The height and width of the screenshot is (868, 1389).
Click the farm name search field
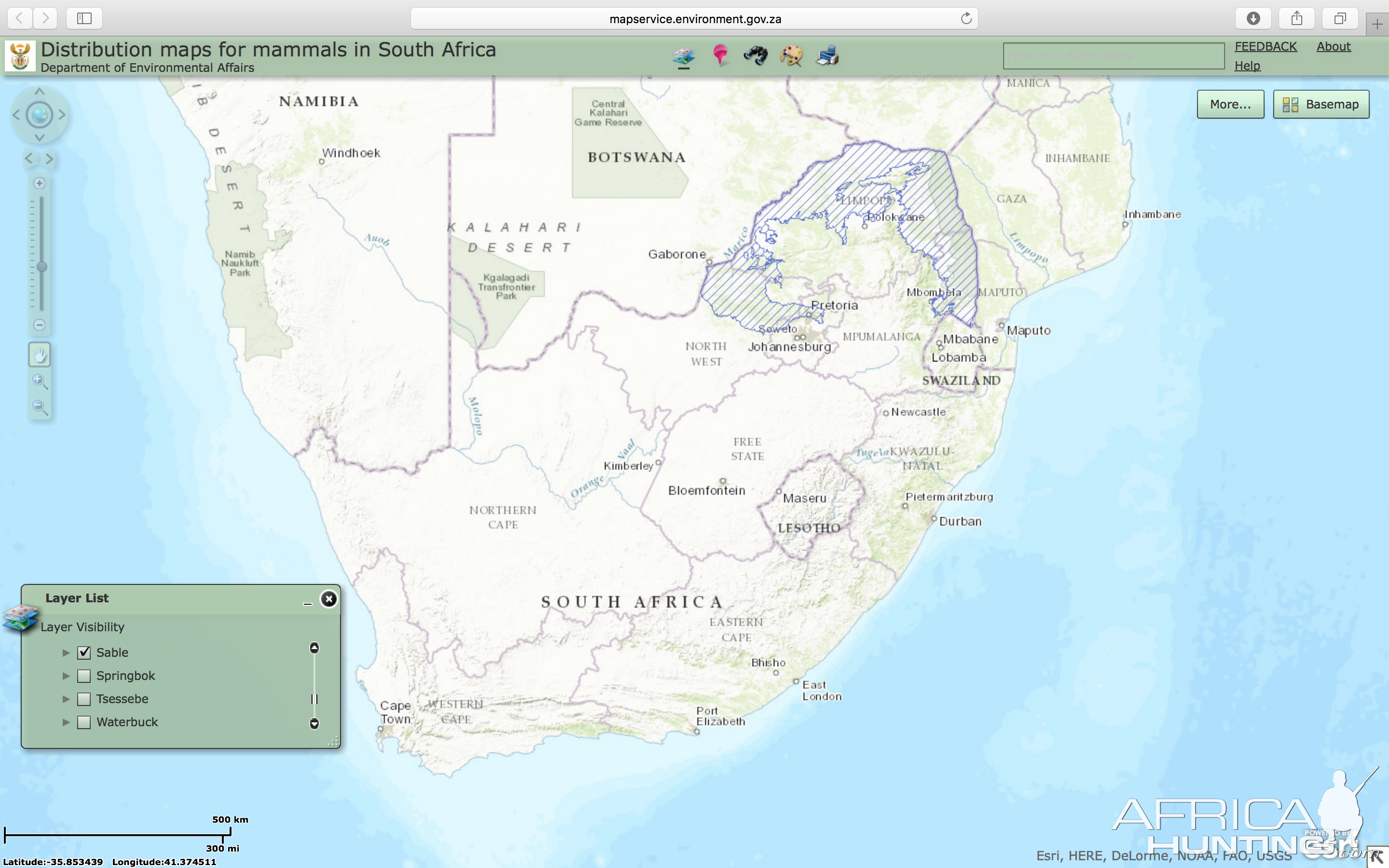[1114, 56]
